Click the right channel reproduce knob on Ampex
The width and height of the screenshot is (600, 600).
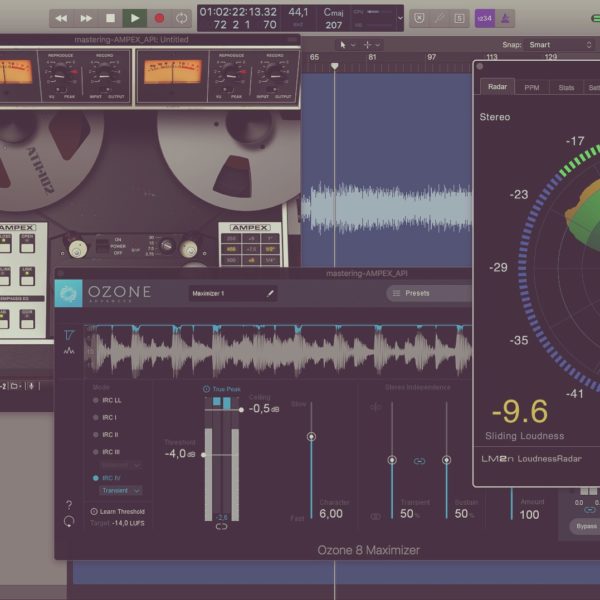(x=231, y=74)
